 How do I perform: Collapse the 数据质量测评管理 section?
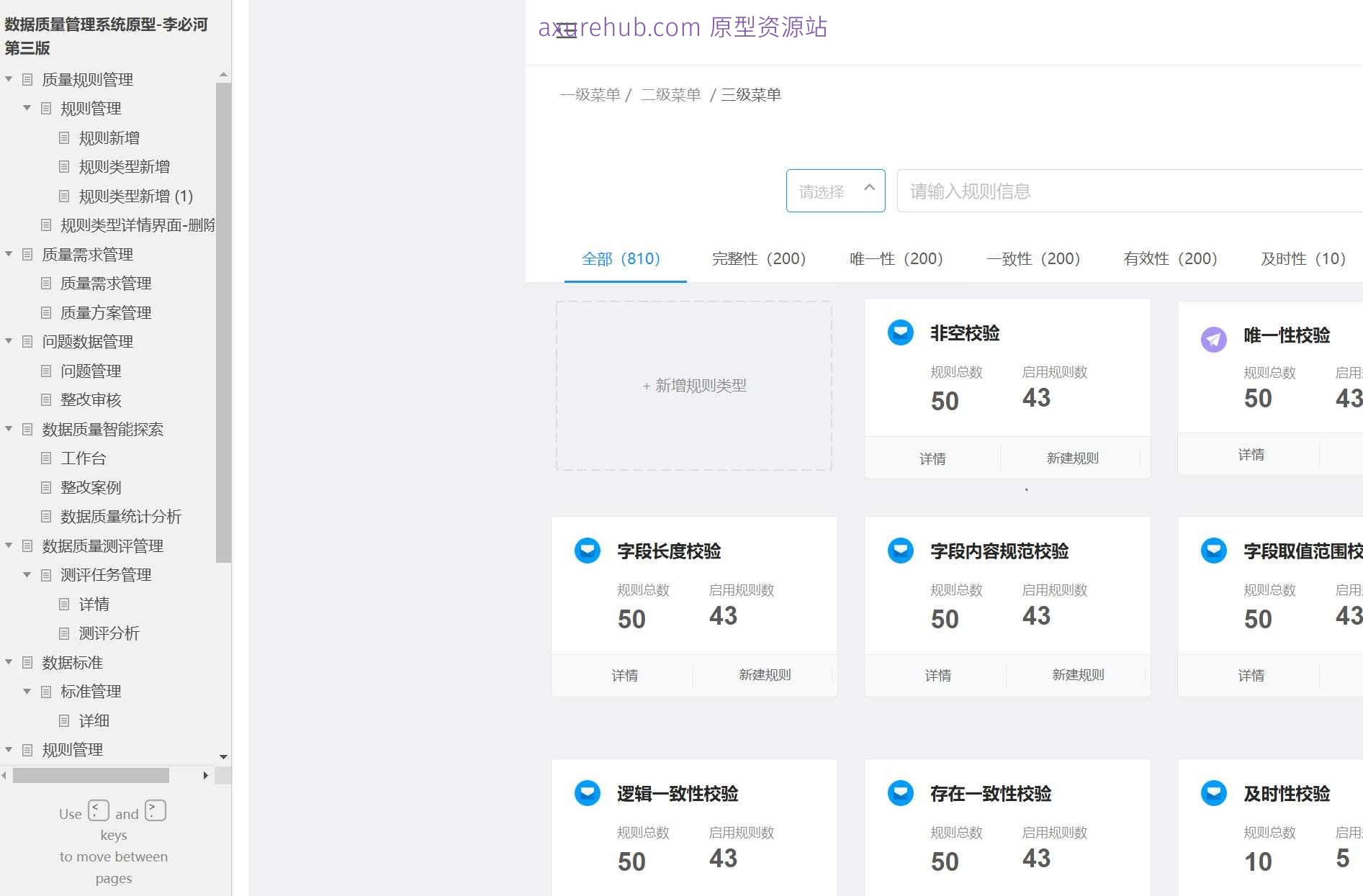(x=9, y=546)
